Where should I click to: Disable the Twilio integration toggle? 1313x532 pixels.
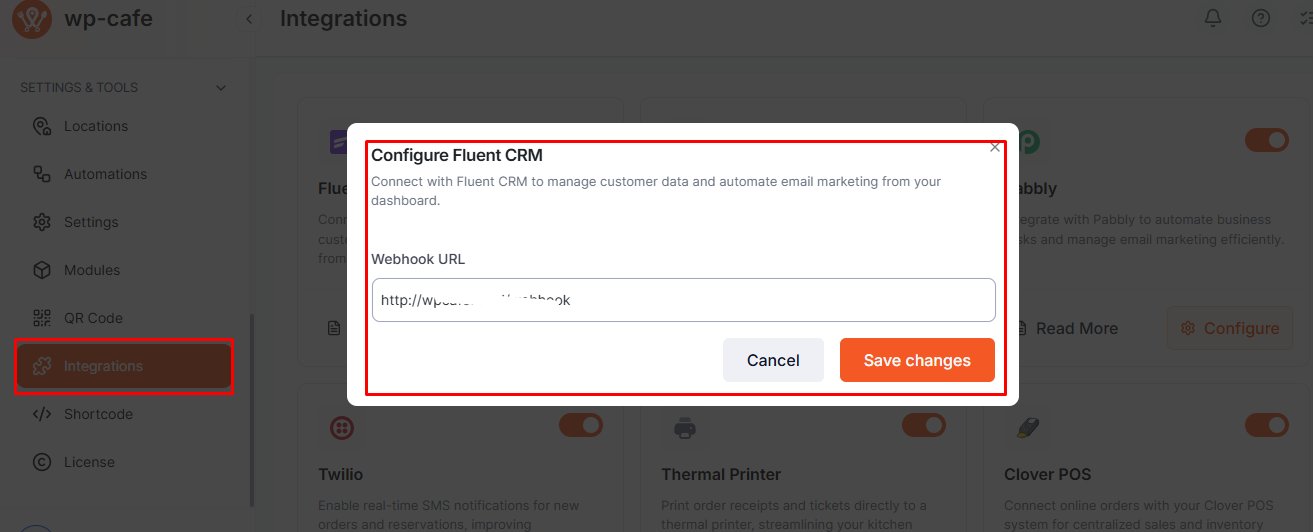580,425
